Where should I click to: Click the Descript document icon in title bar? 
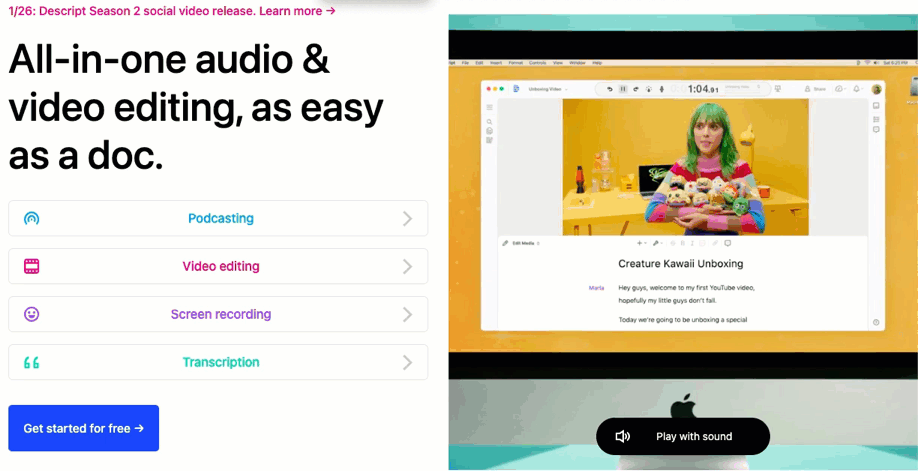(x=516, y=88)
